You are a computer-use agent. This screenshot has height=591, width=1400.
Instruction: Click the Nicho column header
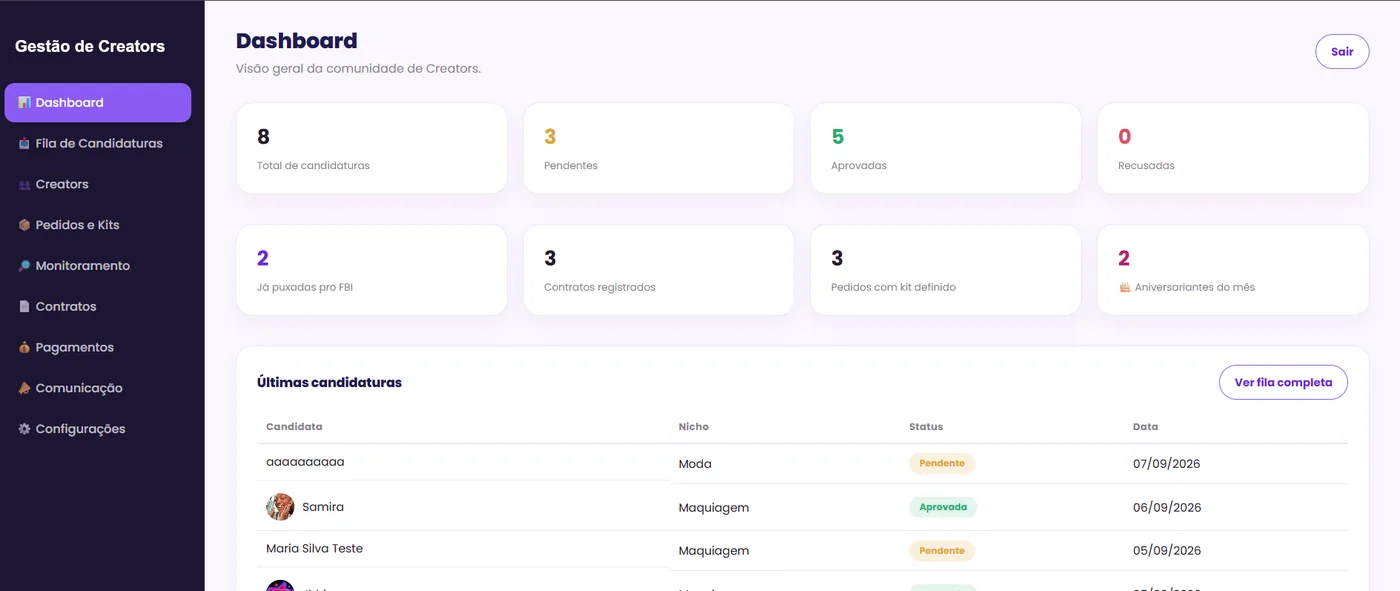click(x=694, y=427)
